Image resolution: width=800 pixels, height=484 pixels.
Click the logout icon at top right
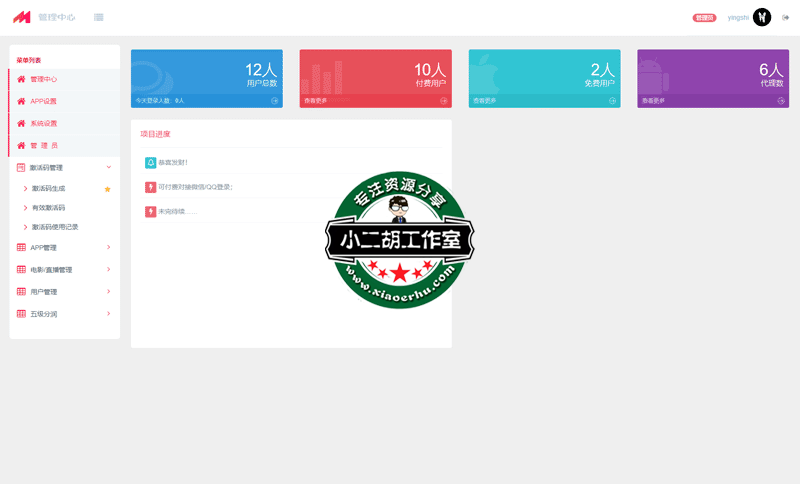[786, 17]
